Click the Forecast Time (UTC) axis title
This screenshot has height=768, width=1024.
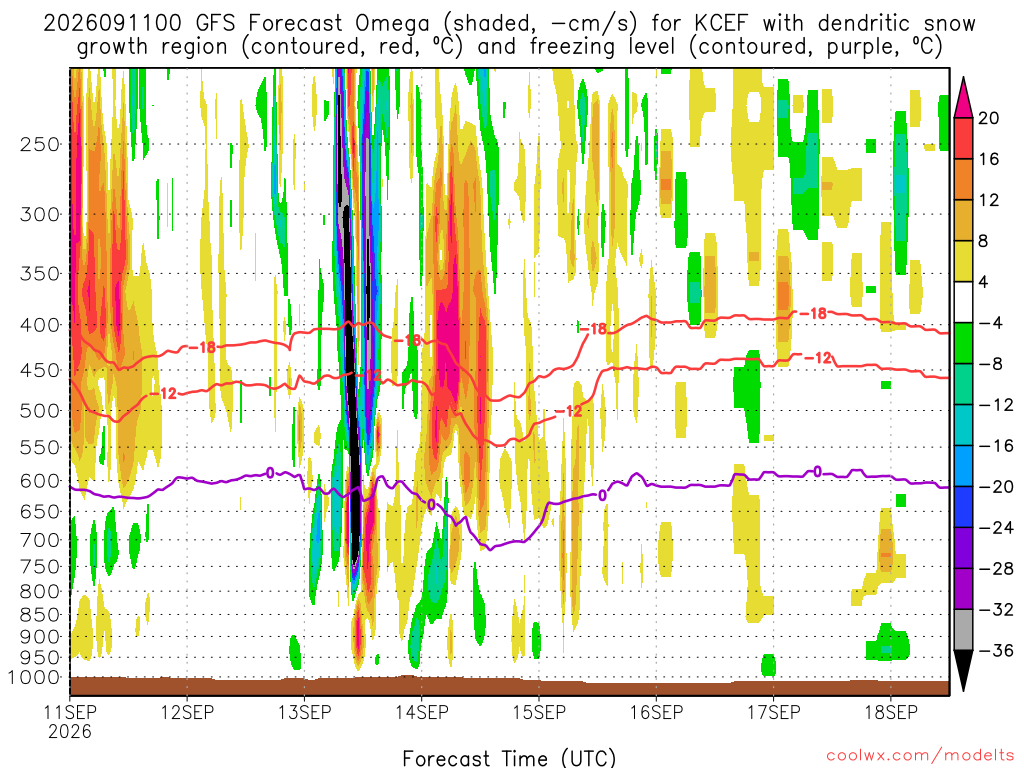[x=509, y=758]
